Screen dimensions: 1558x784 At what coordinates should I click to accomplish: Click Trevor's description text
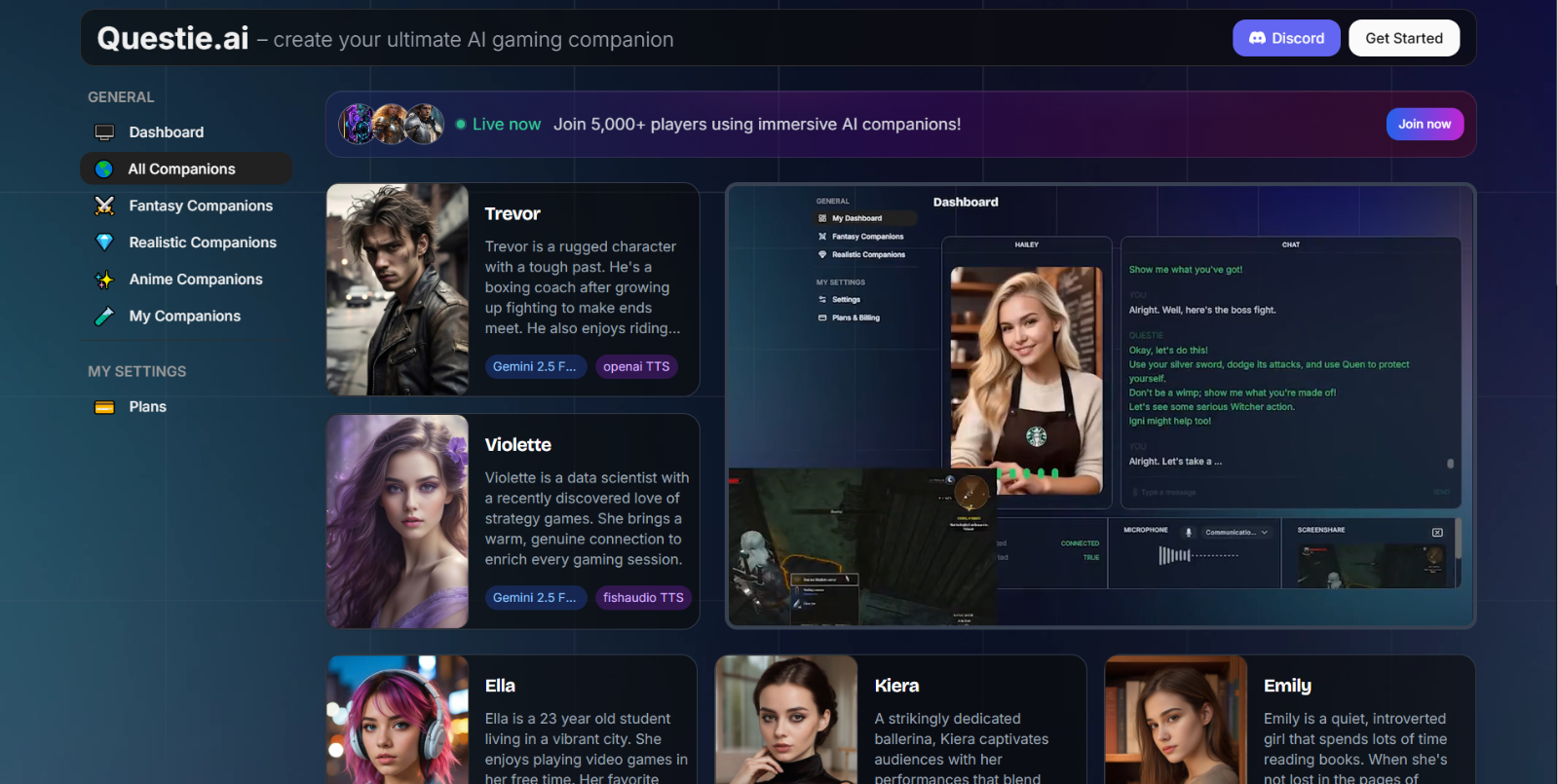pyautogui.click(x=583, y=287)
